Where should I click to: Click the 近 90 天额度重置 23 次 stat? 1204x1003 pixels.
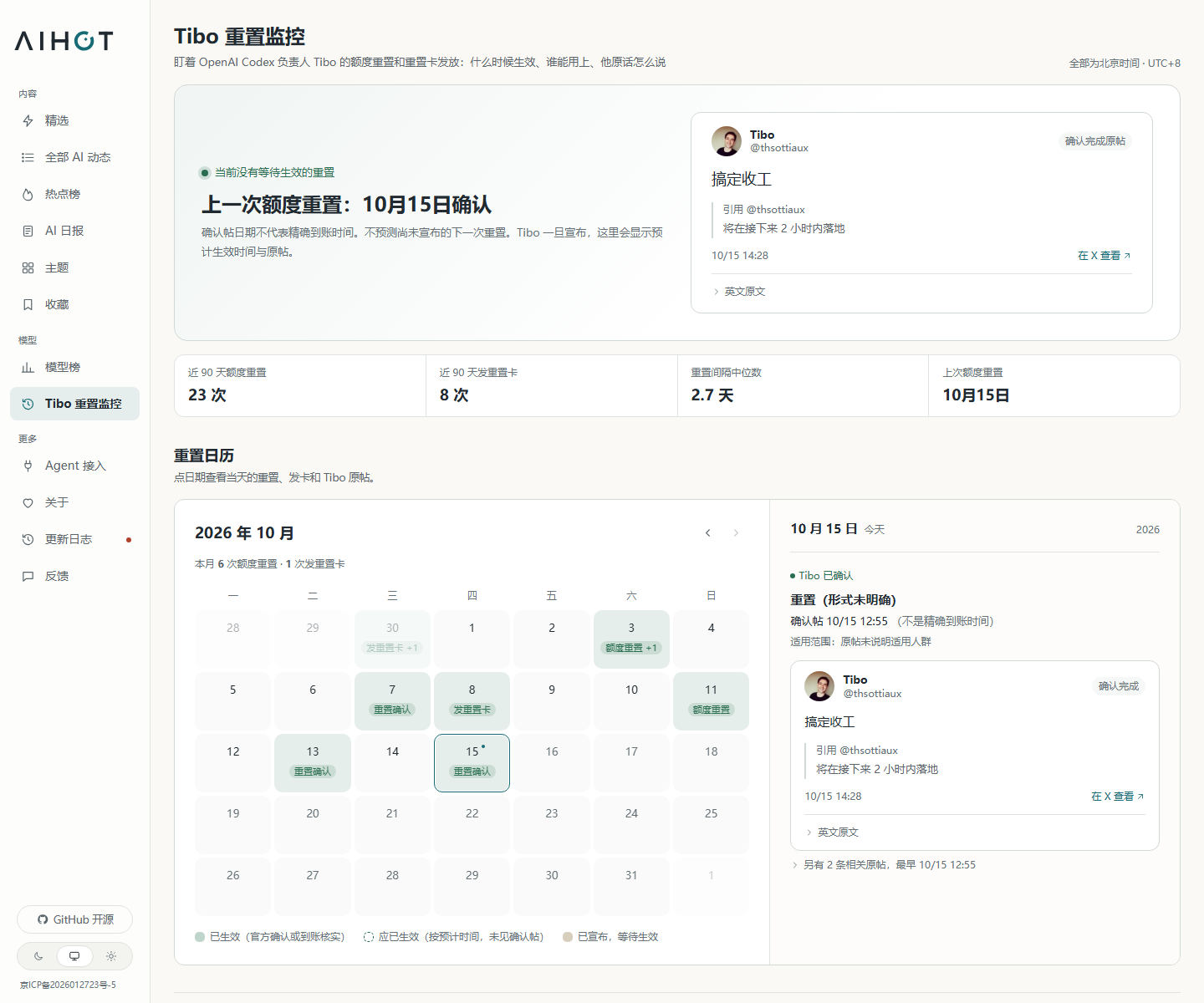click(x=300, y=385)
